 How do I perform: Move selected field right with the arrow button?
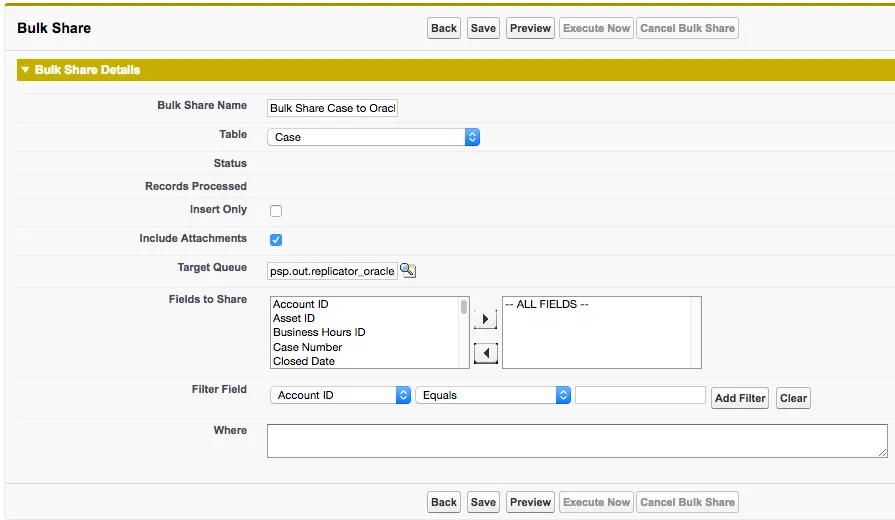point(485,319)
